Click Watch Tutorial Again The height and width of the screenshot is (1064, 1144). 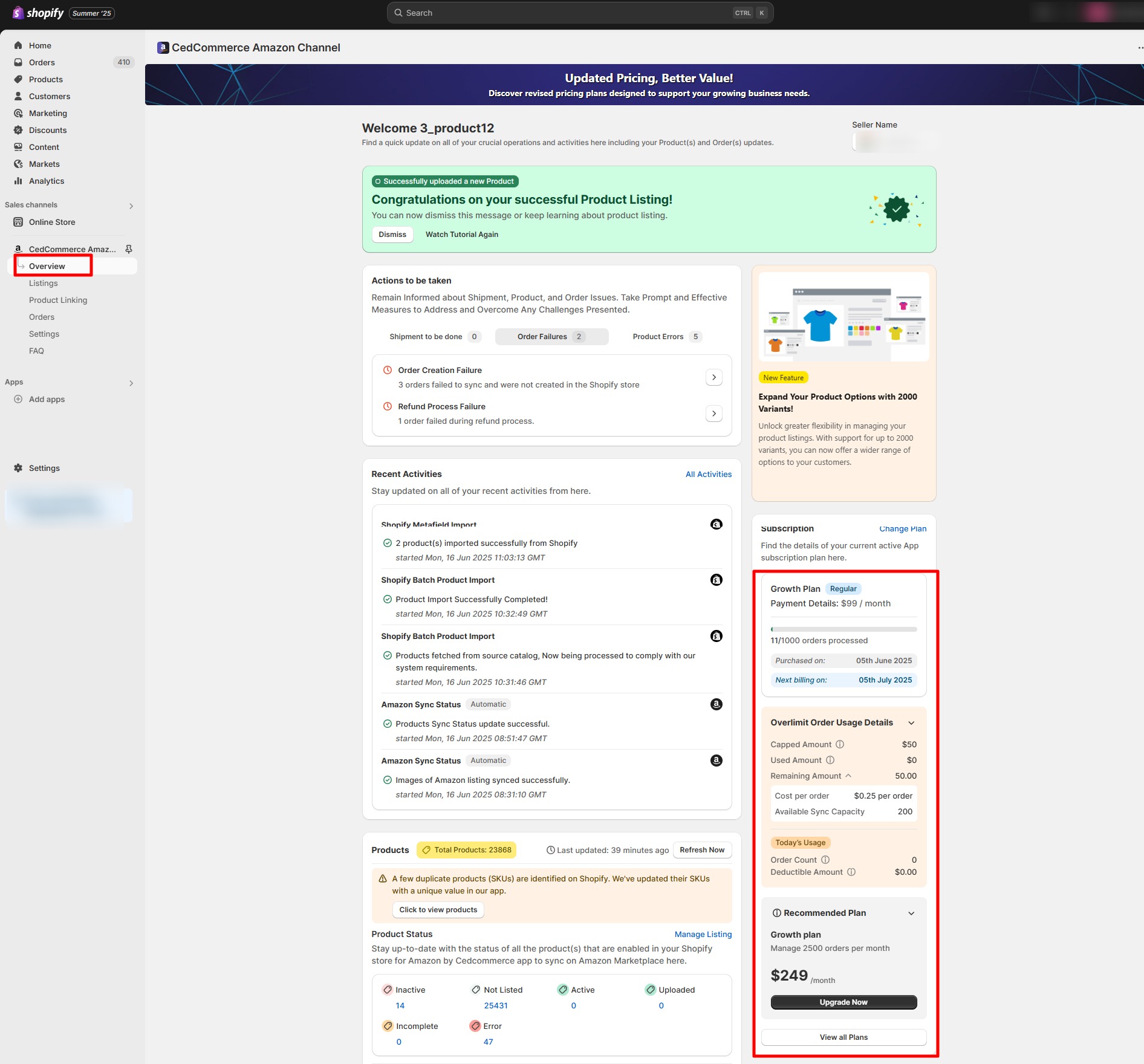pos(462,235)
